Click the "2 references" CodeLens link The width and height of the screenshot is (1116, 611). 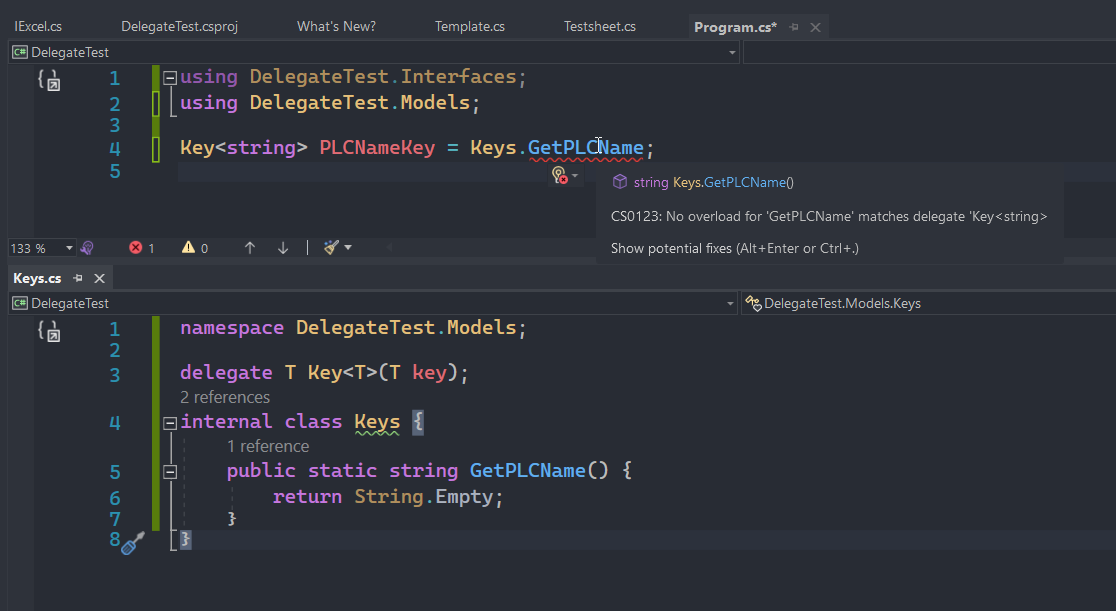point(225,397)
